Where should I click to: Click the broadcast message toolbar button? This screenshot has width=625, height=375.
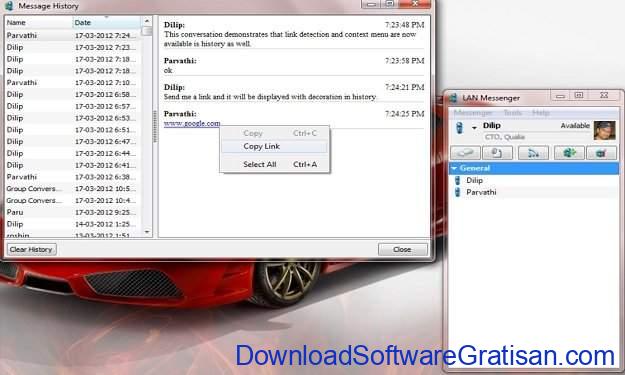[x=533, y=153]
